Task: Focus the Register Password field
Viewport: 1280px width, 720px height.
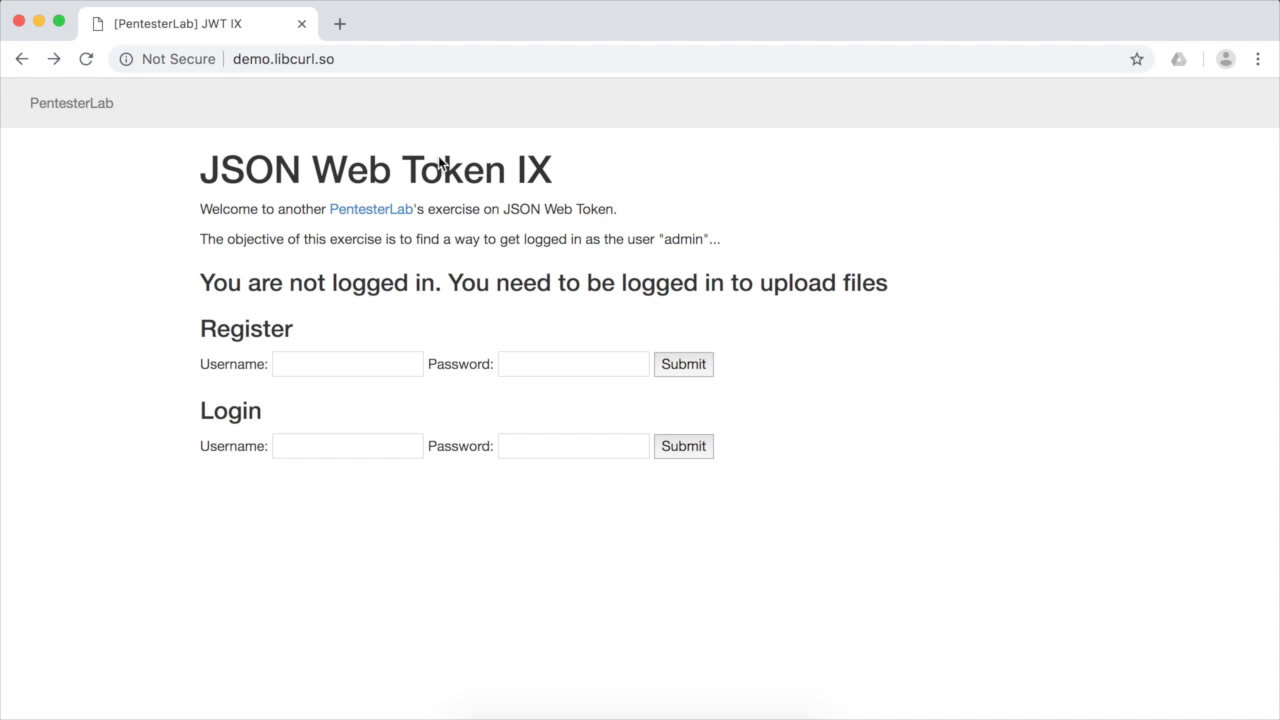Action: (x=574, y=364)
